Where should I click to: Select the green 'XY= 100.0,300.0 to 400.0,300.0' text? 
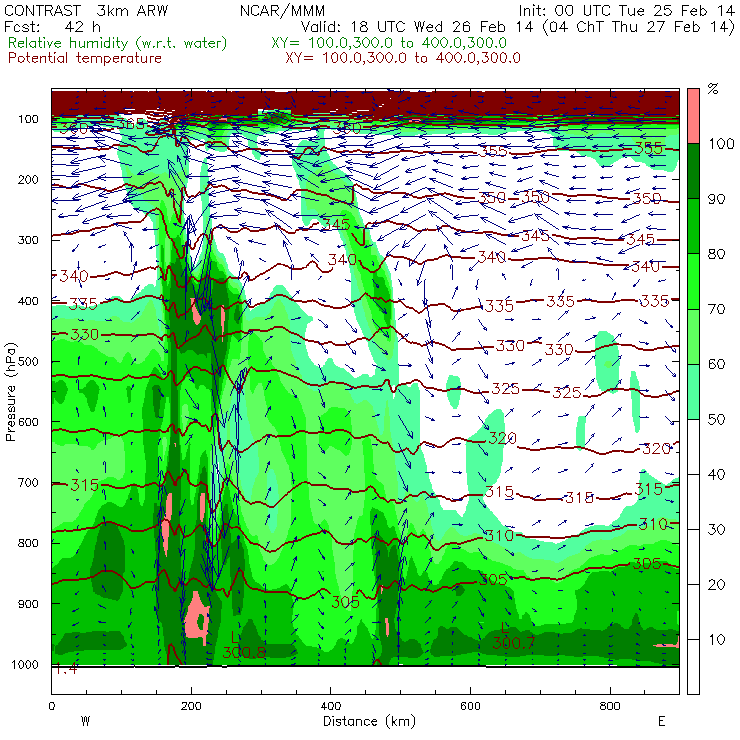point(389,43)
